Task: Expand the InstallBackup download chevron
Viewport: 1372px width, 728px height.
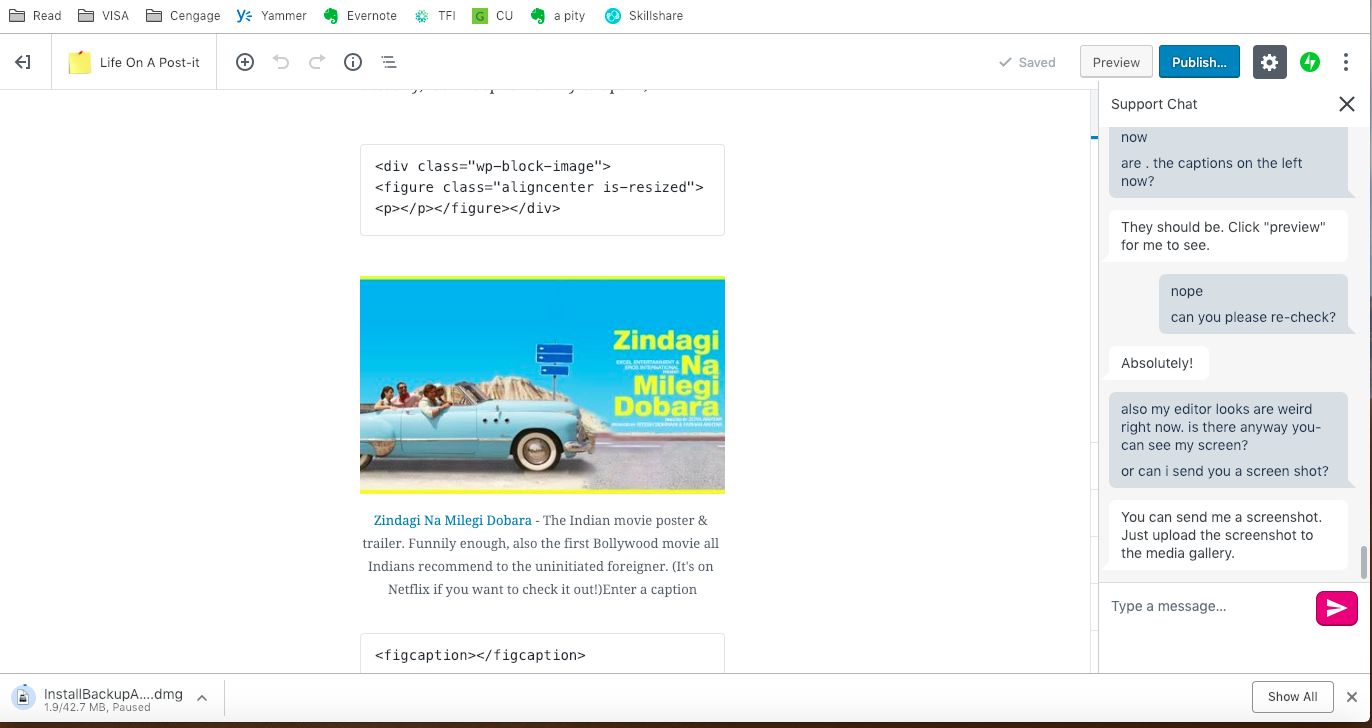Action: click(202, 697)
